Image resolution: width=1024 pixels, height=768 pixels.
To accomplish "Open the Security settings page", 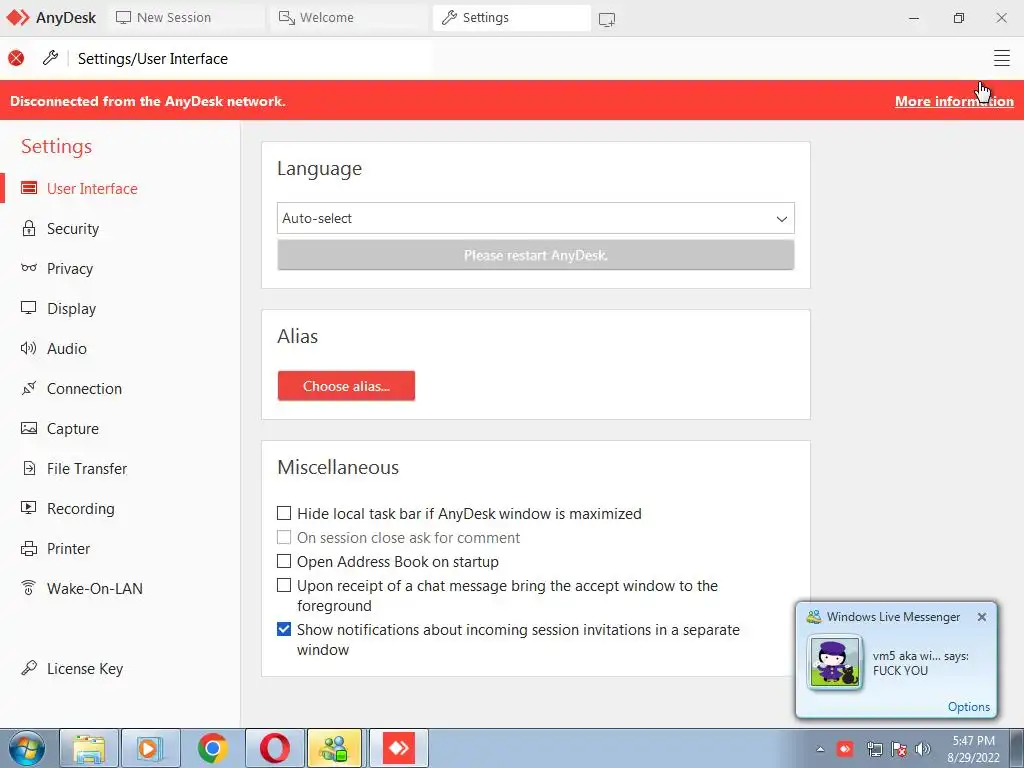I will (x=72, y=229).
